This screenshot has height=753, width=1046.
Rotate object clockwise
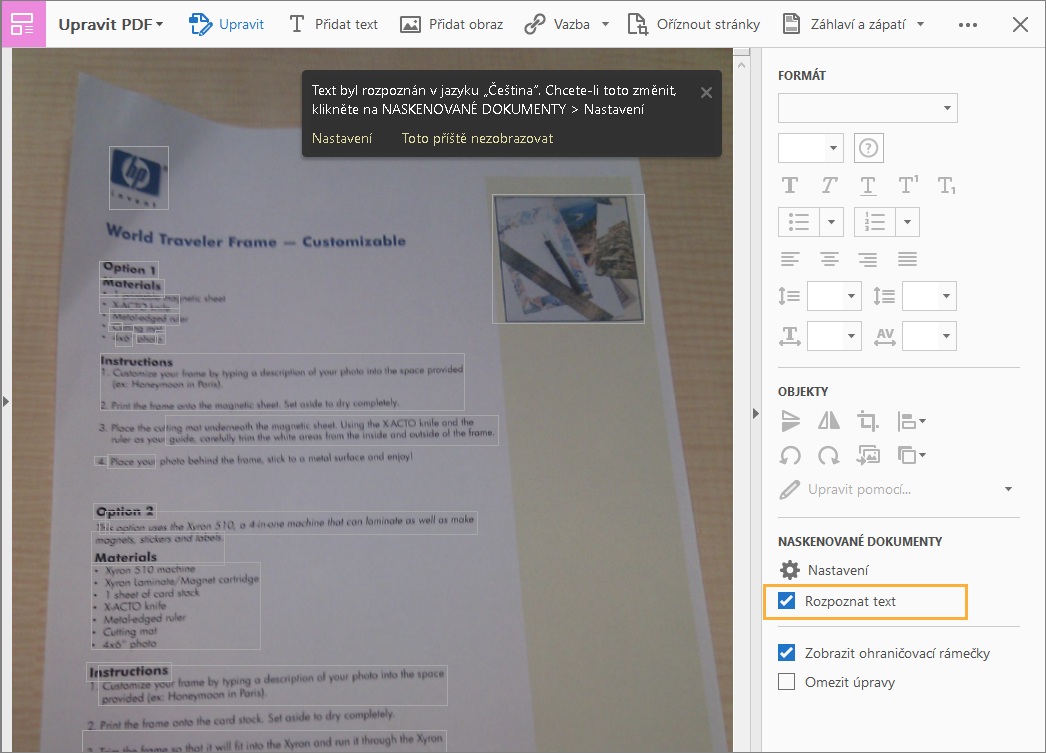pyautogui.click(x=829, y=456)
